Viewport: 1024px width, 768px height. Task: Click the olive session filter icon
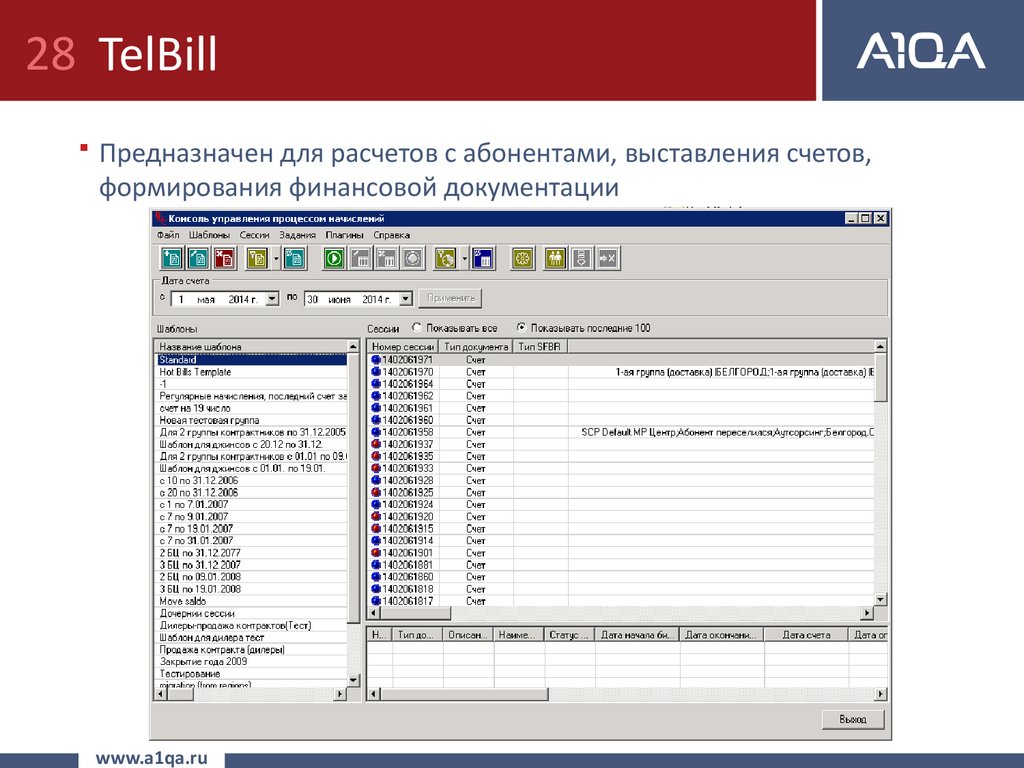point(445,259)
